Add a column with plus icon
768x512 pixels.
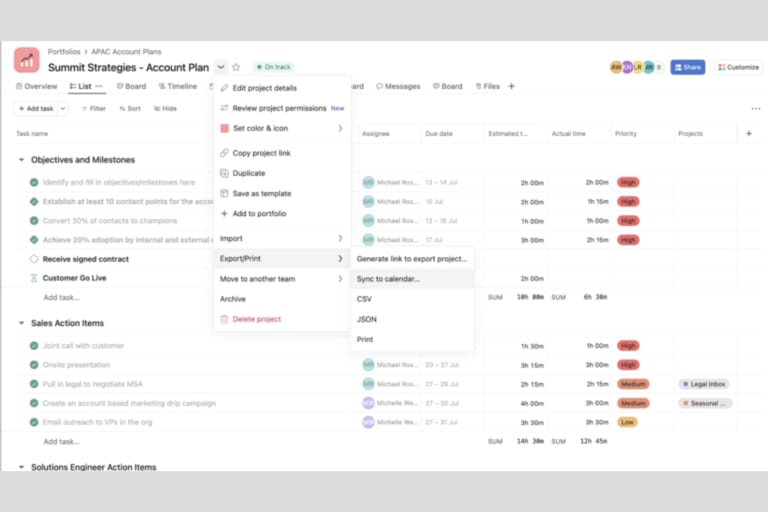[x=748, y=133]
